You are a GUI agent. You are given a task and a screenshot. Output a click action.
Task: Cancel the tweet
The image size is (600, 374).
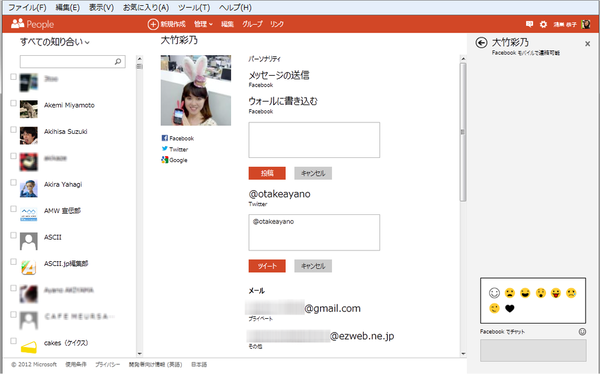(x=313, y=266)
